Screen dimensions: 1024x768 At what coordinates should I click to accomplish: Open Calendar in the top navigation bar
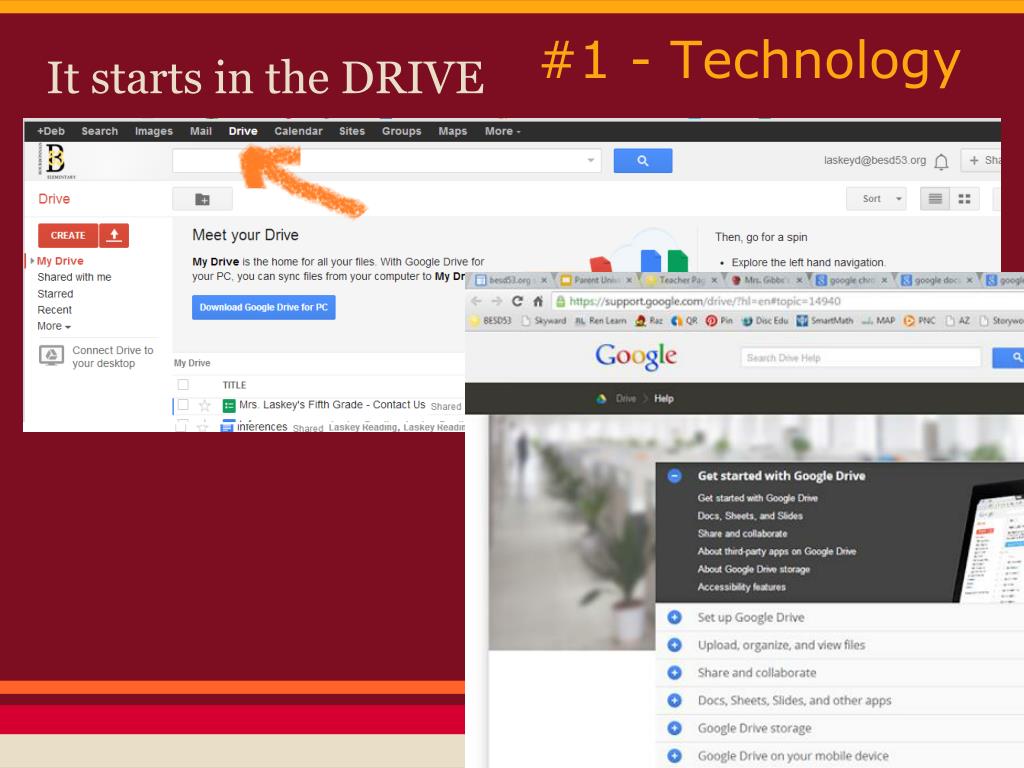coord(298,131)
